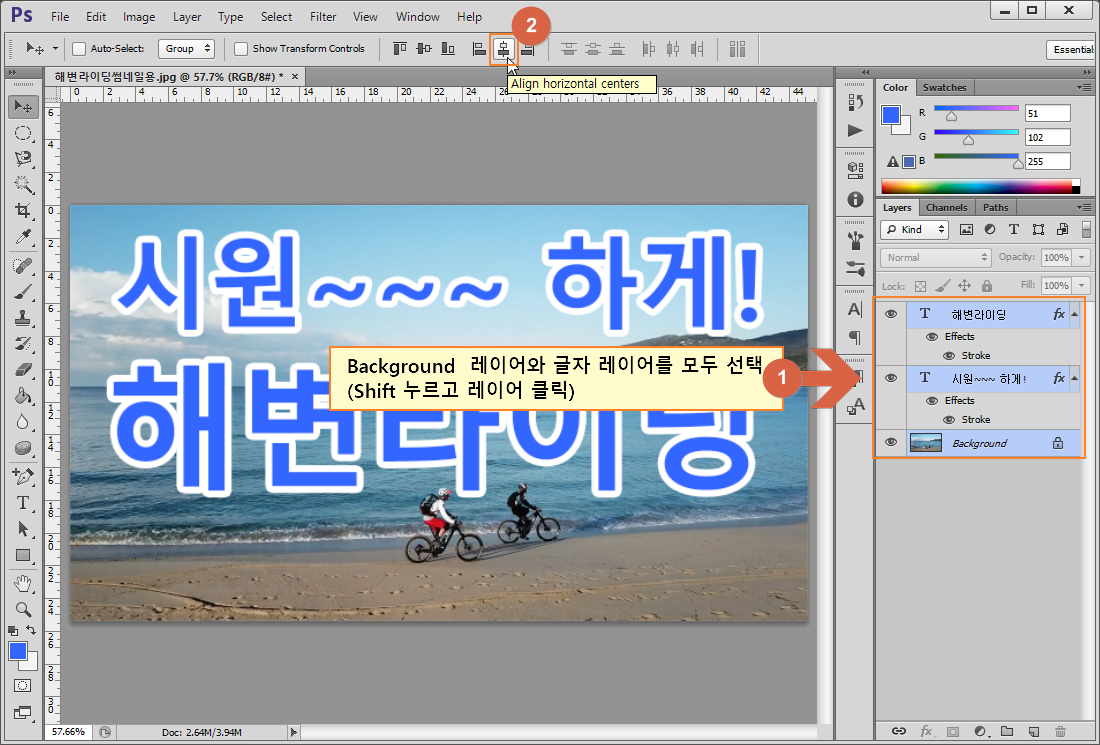Viewport: 1100px width, 745px height.
Task: Select the Magic Wand tool
Action: coord(23,184)
